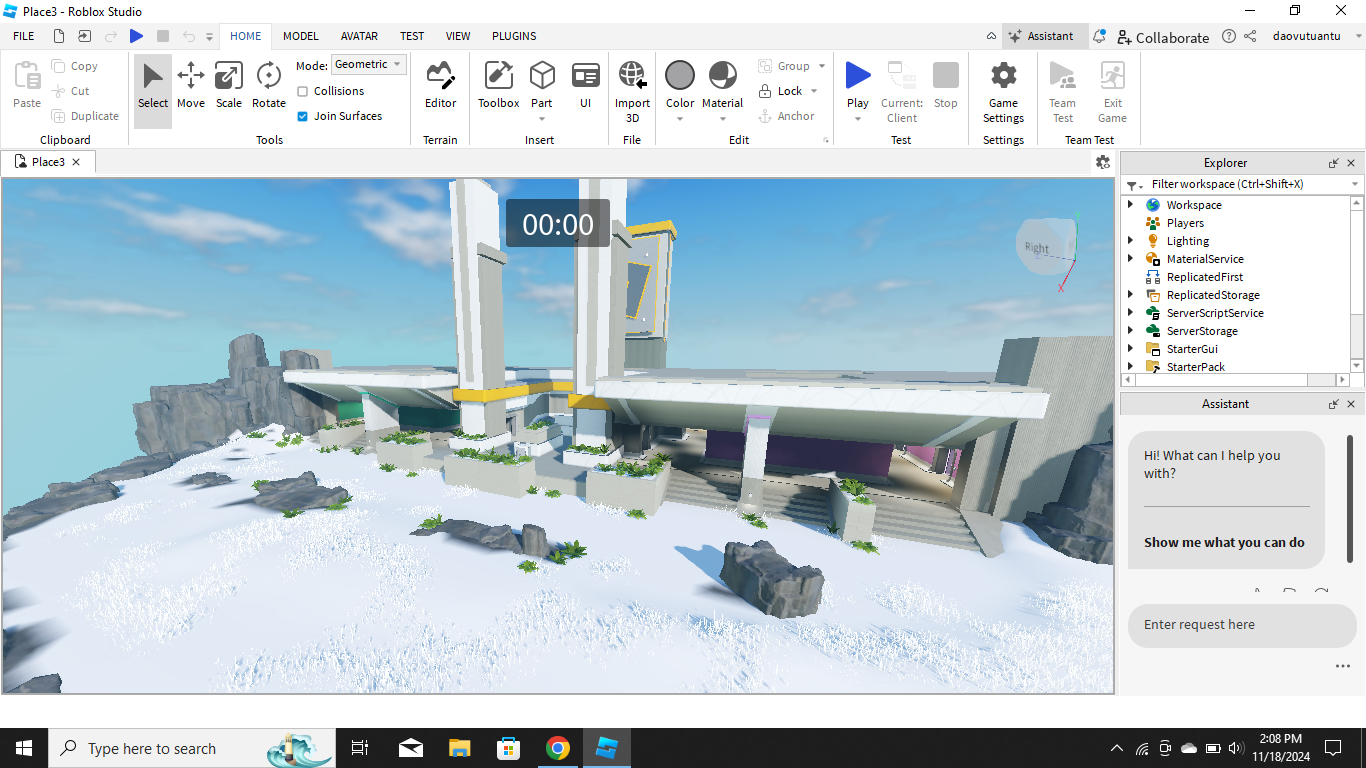Click Show me what you can do
This screenshot has height=768, width=1366.
pos(1224,542)
